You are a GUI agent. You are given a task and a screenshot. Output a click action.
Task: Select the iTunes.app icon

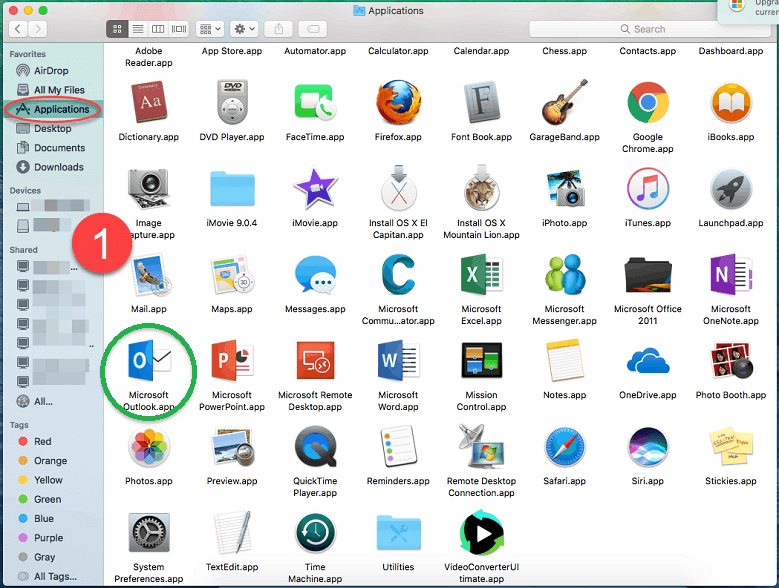pyautogui.click(x=648, y=189)
